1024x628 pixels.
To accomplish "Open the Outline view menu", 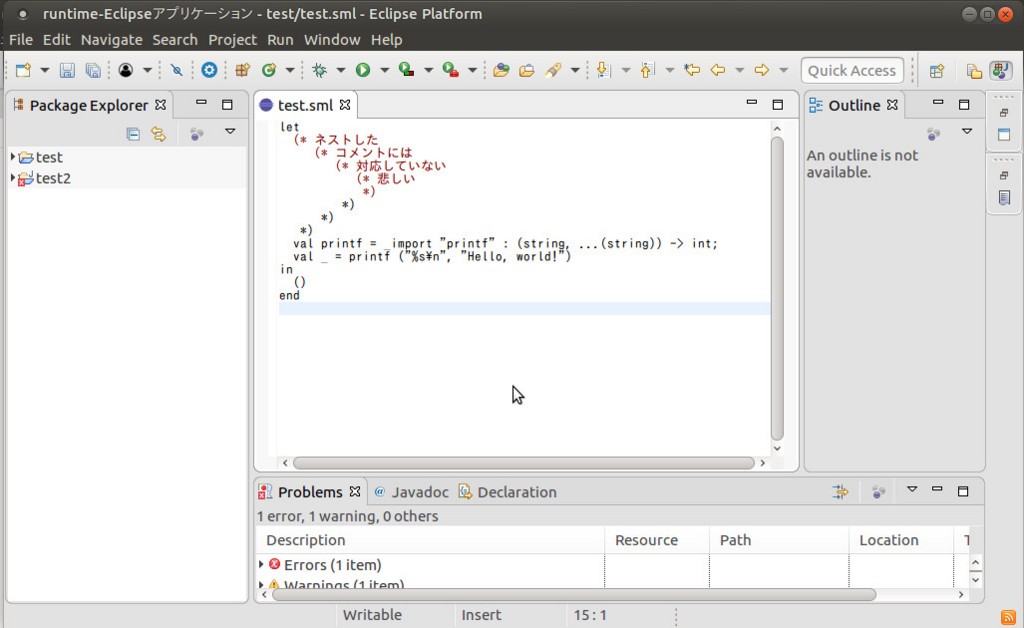I will [967, 132].
